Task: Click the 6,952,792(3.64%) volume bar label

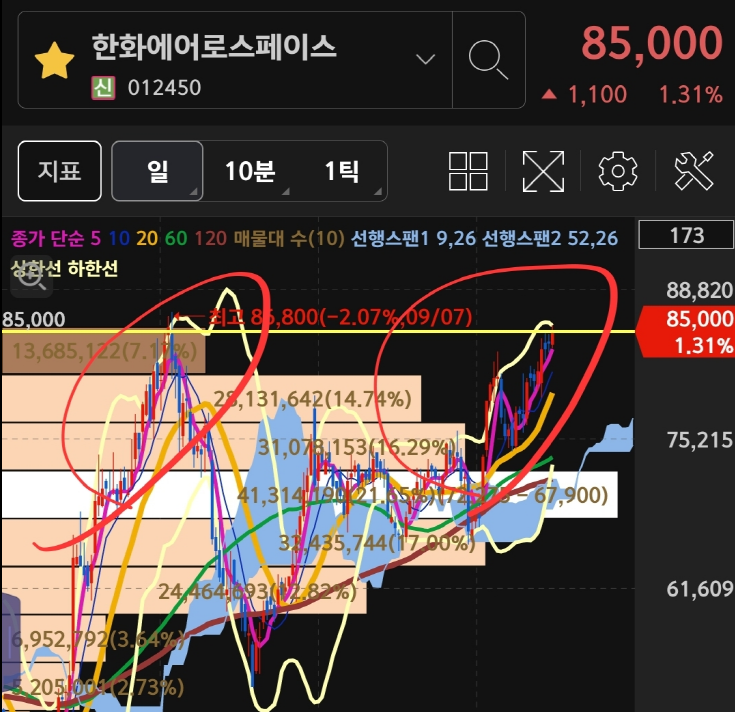Action: tap(98, 639)
